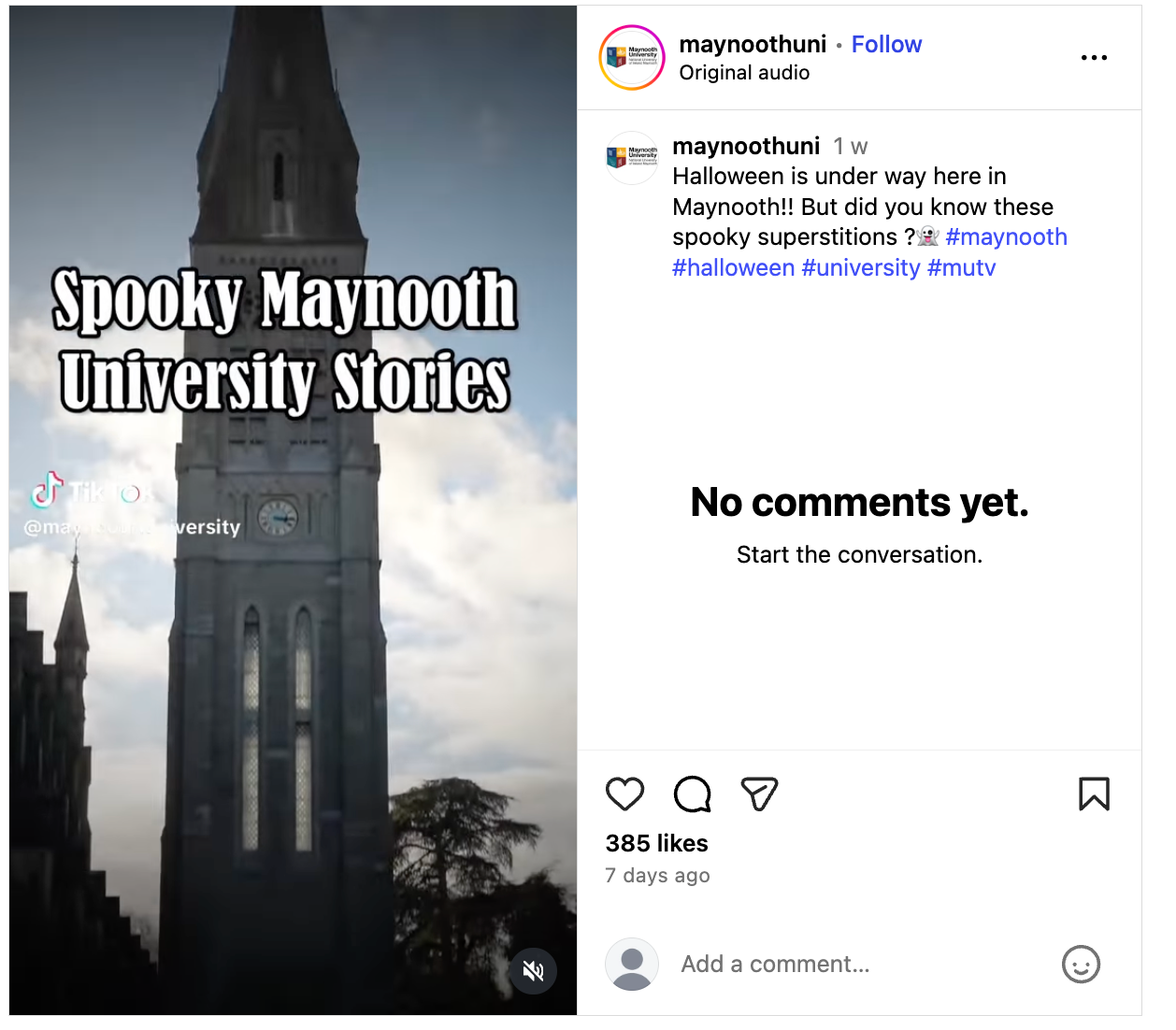
Task: Click the profile avatar next to the caption
Action: pyautogui.click(x=632, y=156)
